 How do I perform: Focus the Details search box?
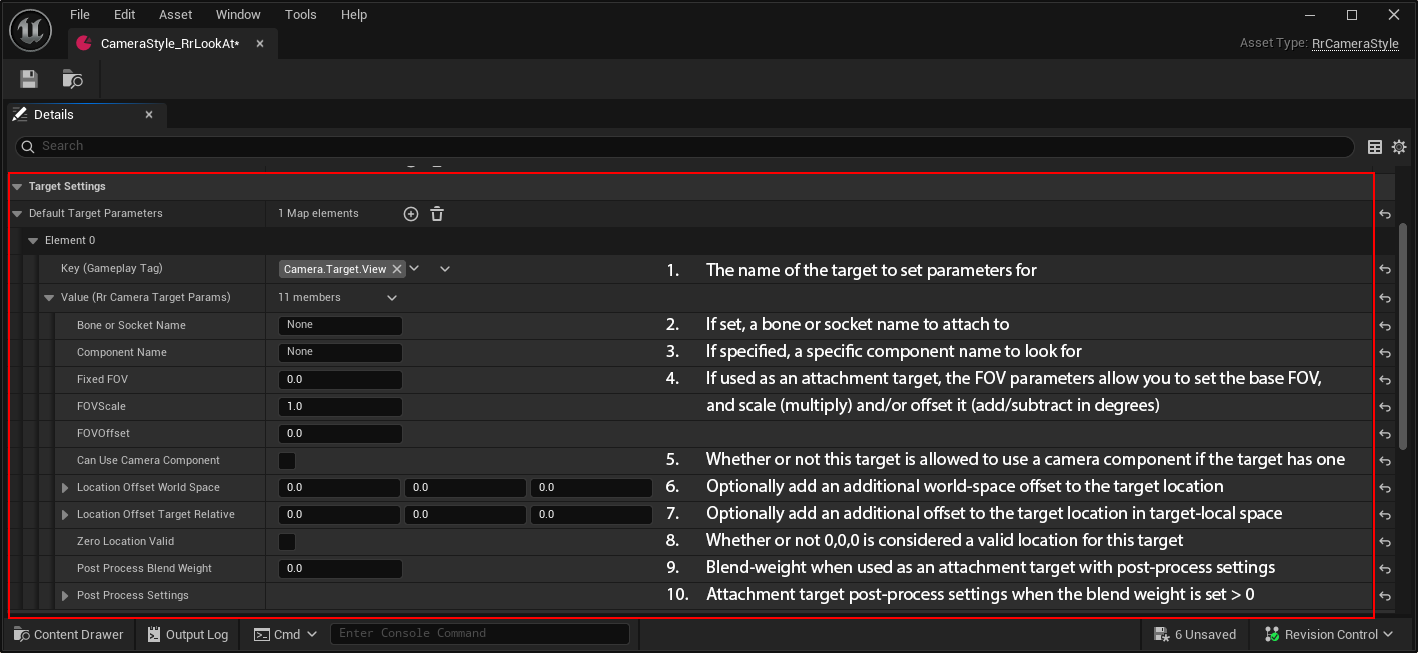[x=685, y=146]
